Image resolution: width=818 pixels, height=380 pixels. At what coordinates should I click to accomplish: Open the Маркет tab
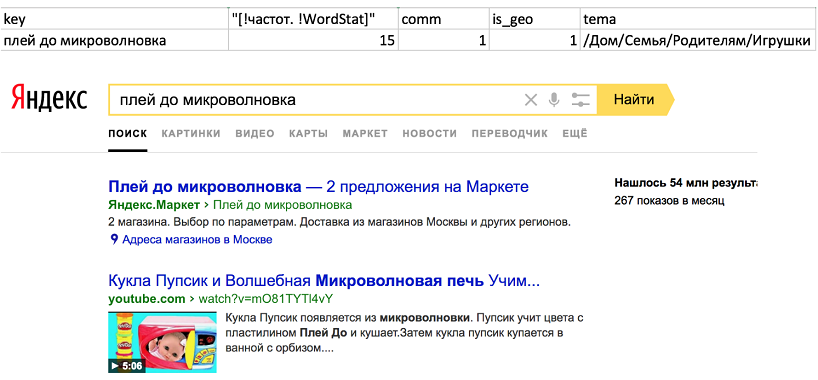pyautogui.click(x=365, y=134)
